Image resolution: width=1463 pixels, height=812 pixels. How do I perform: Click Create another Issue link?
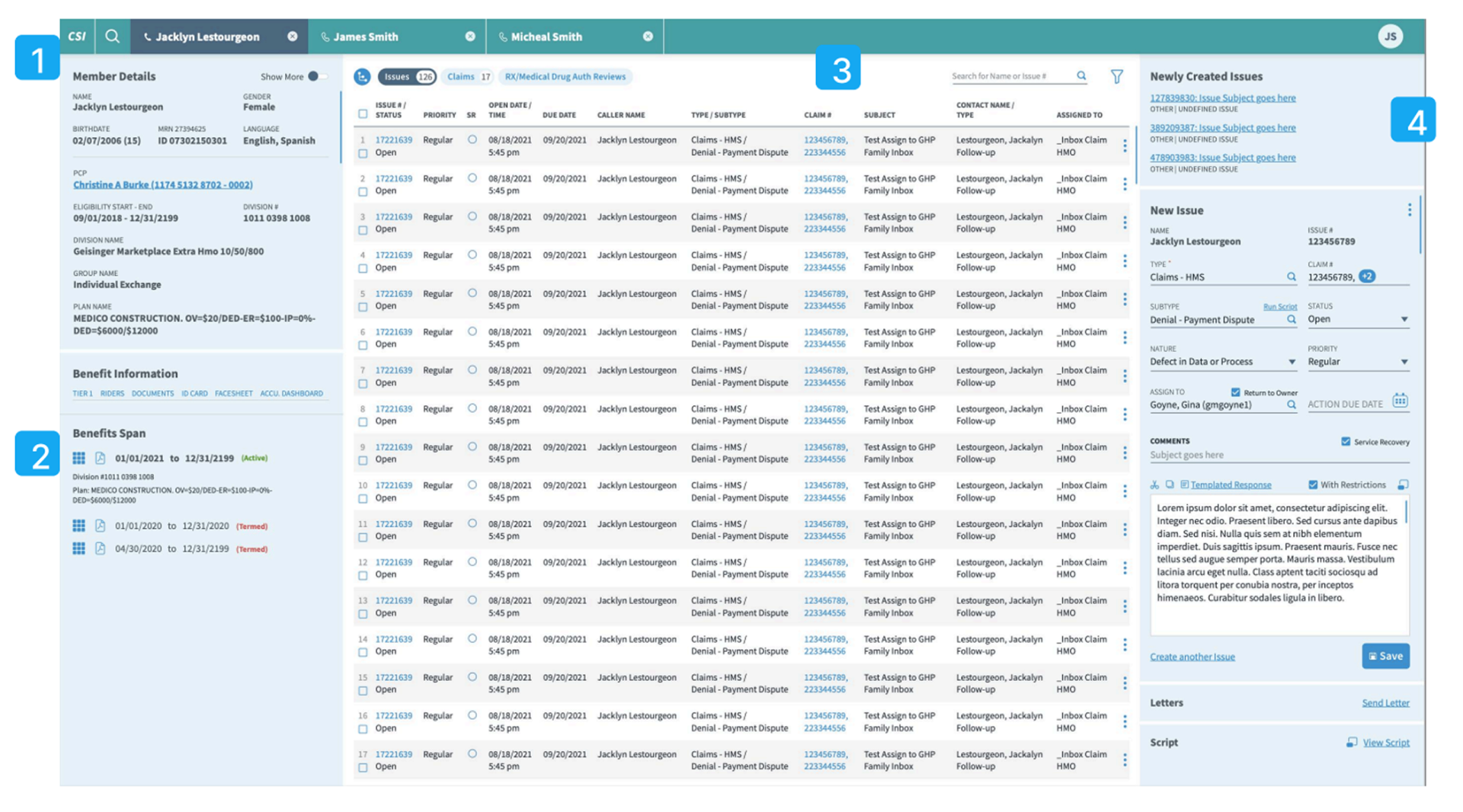click(1192, 657)
